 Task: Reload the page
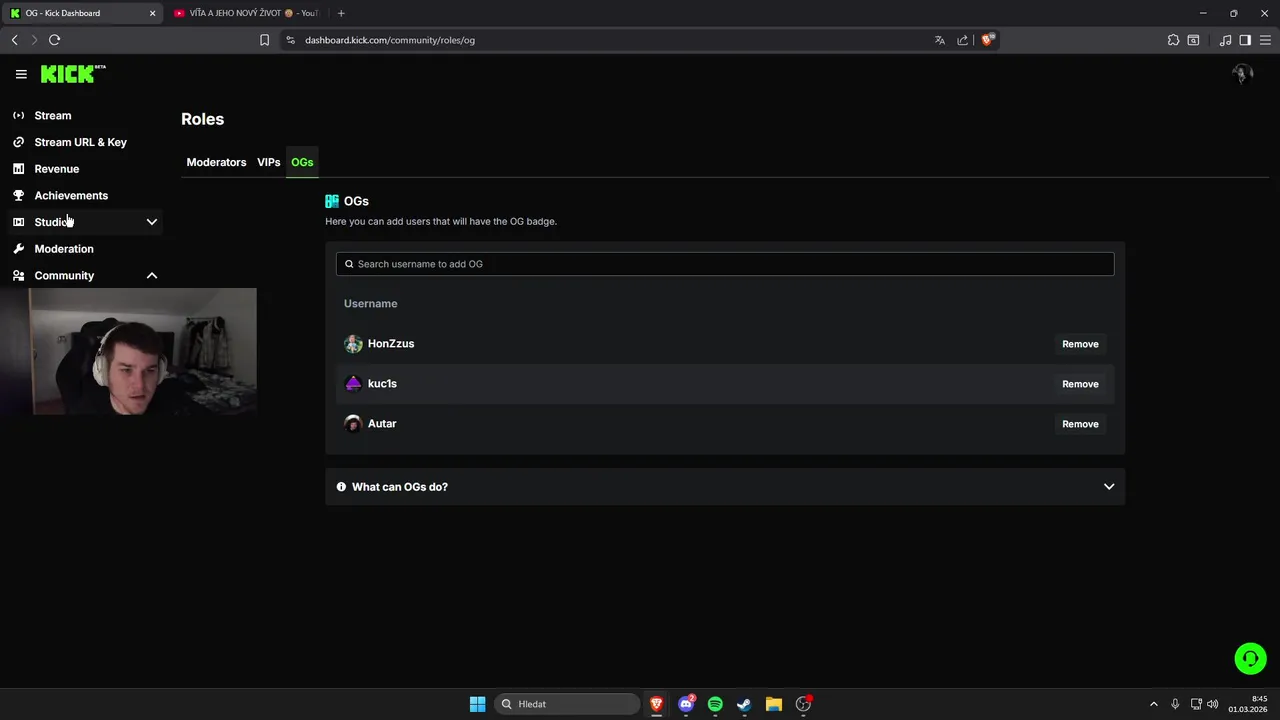pos(54,40)
